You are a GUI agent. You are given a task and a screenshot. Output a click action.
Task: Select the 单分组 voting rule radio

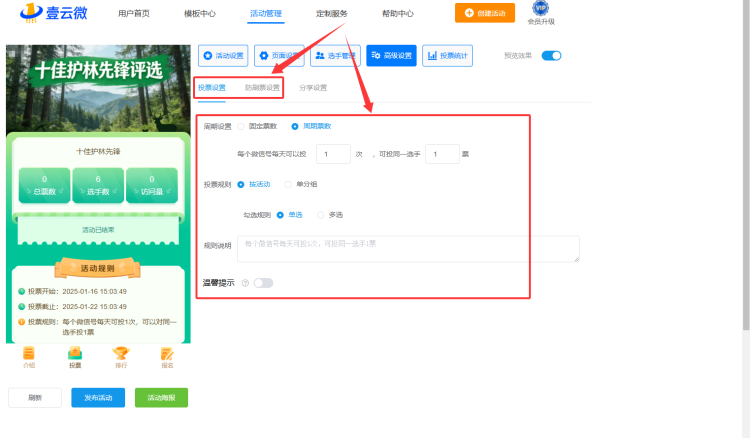pos(288,184)
